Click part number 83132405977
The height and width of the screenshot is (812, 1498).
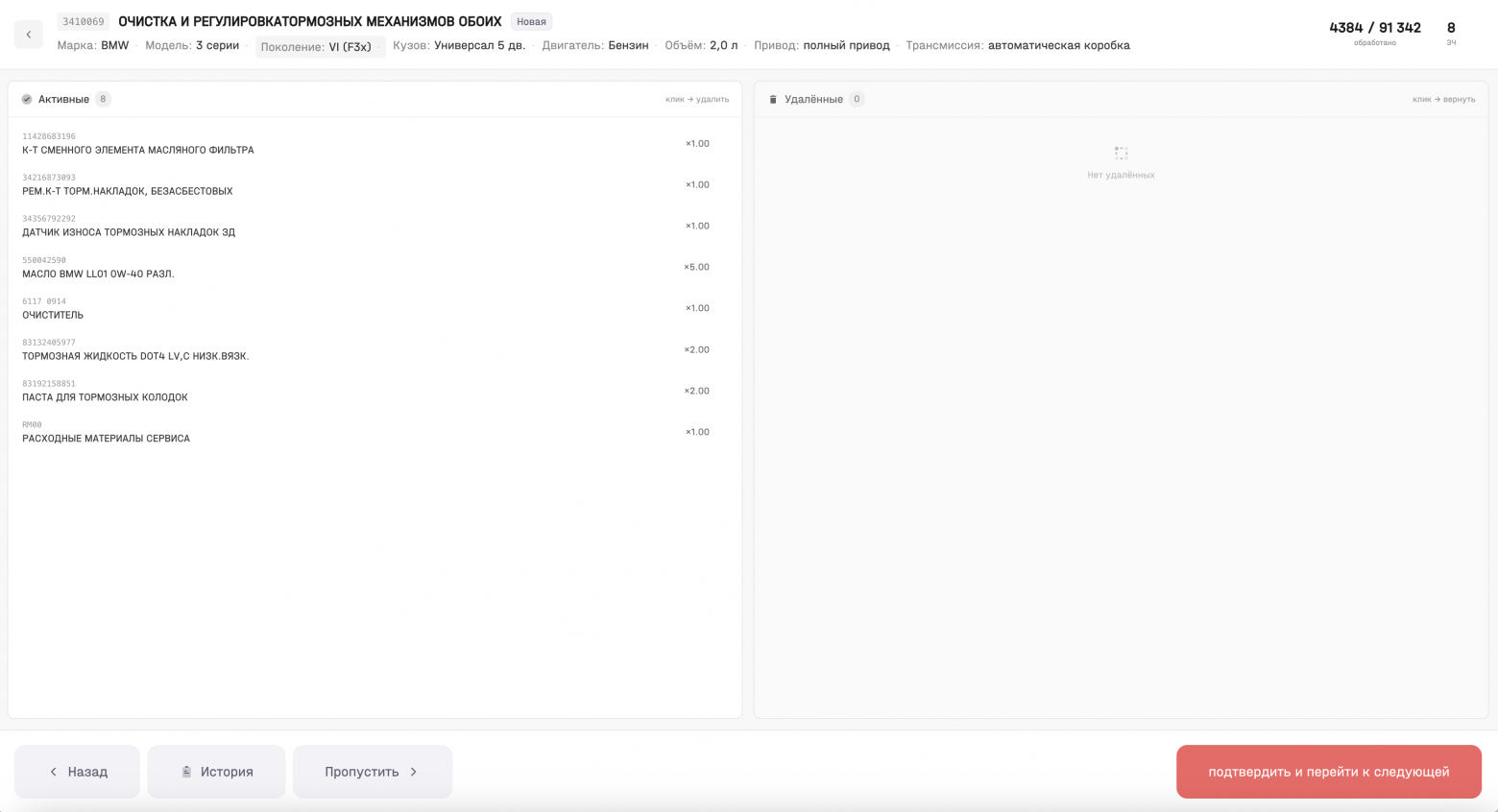[49, 343]
